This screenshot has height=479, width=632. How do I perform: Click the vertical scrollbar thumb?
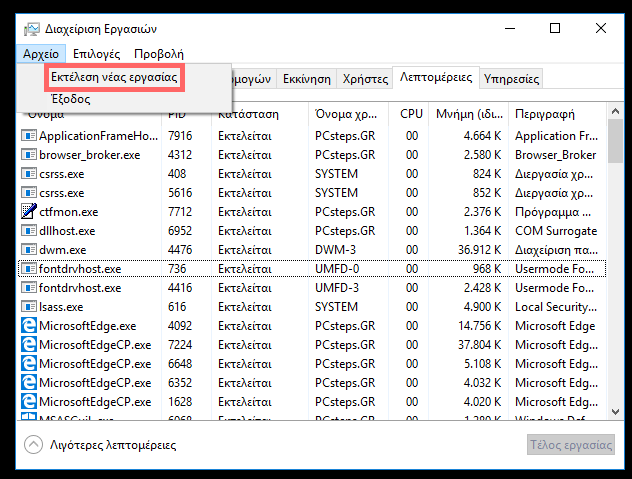tap(615, 141)
